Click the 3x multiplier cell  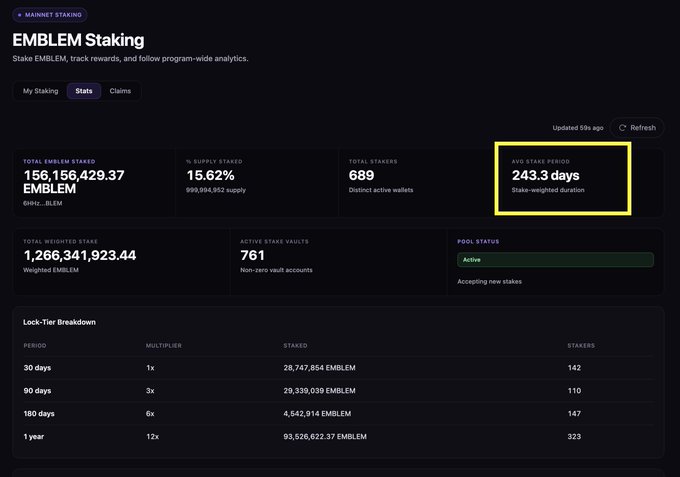(x=150, y=391)
